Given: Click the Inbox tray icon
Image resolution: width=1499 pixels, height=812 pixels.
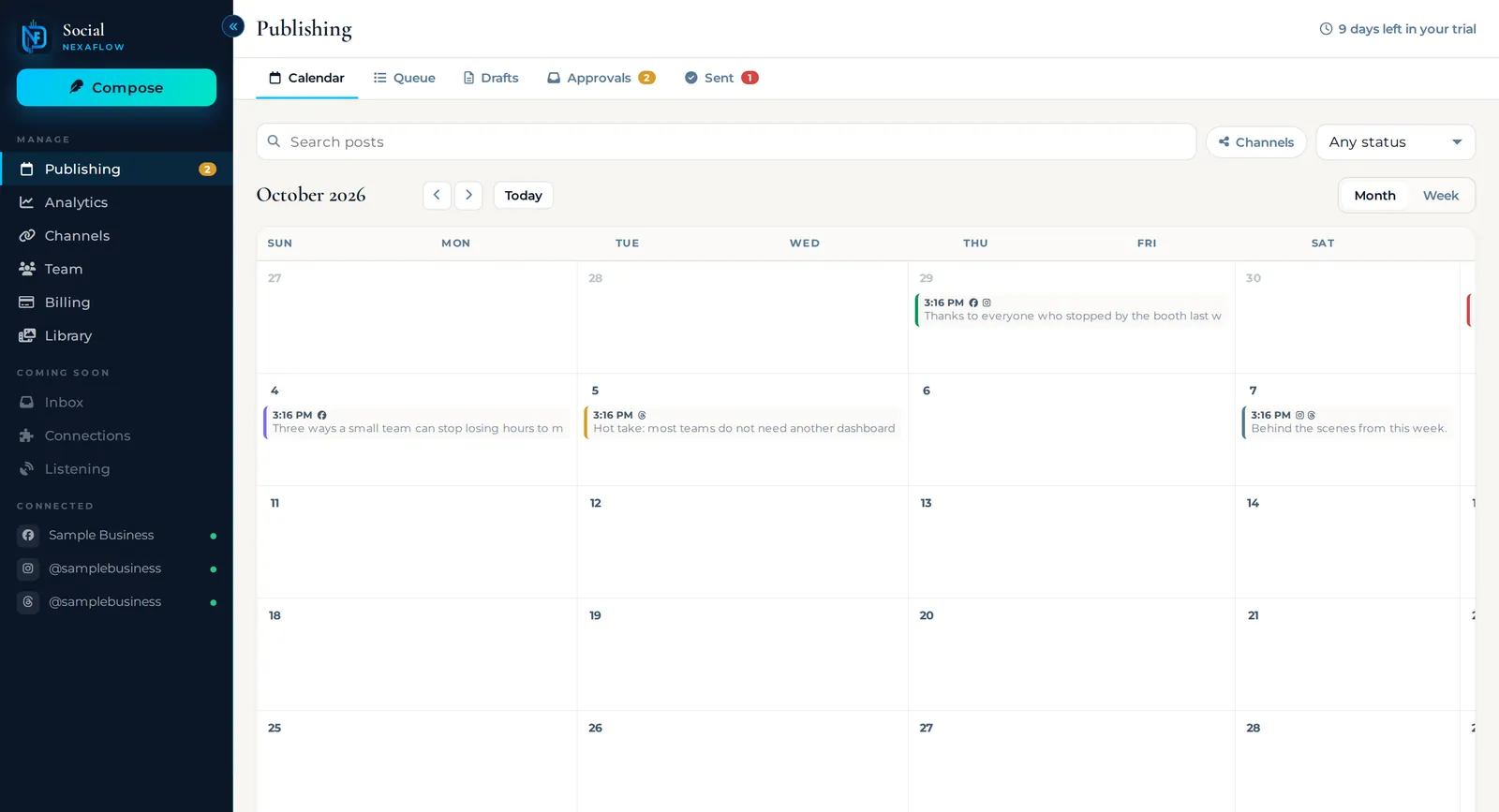Looking at the screenshot, I should [27, 403].
